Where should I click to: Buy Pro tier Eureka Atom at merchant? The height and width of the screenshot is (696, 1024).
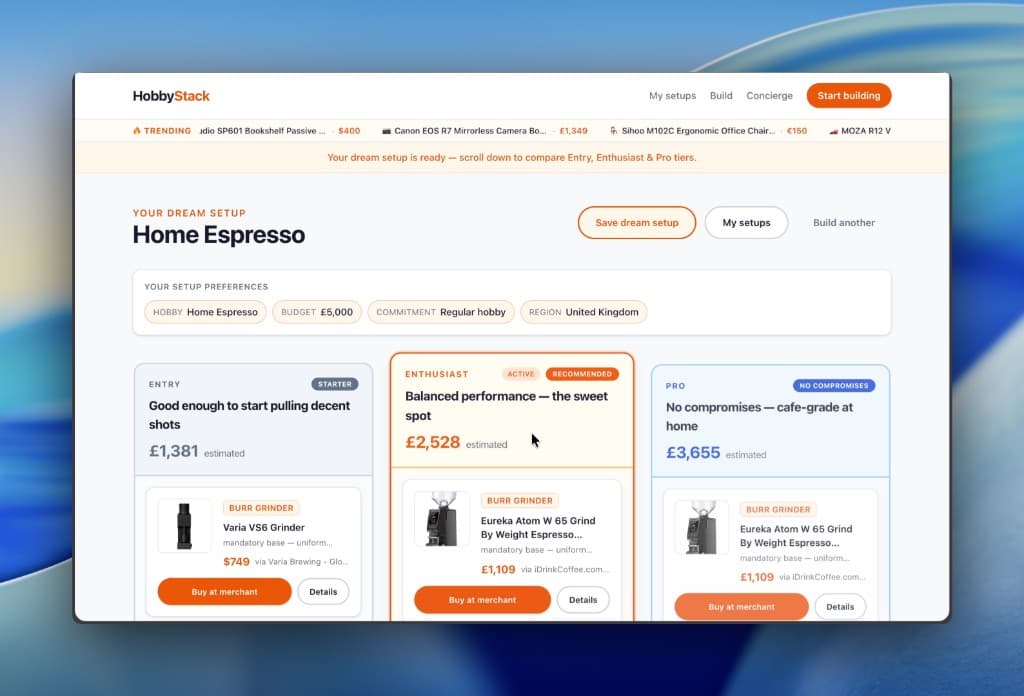click(x=741, y=607)
